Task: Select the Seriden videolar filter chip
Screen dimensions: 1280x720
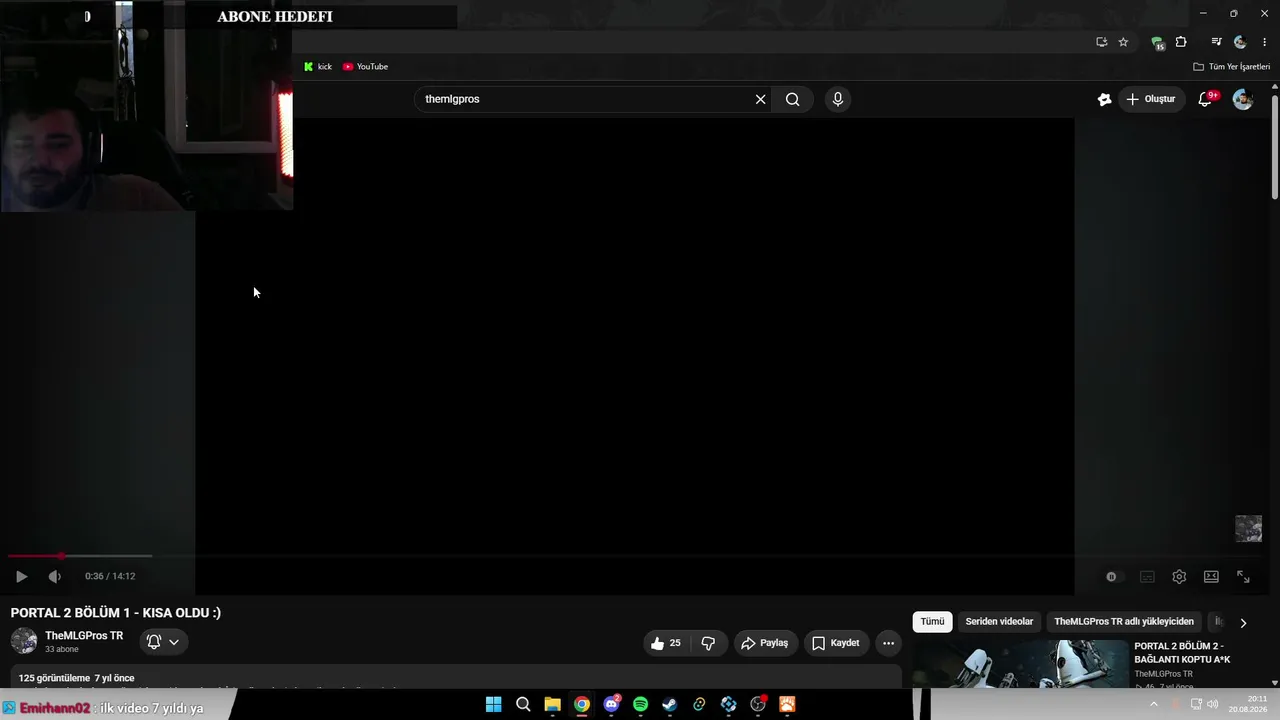Action: (999, 622)
